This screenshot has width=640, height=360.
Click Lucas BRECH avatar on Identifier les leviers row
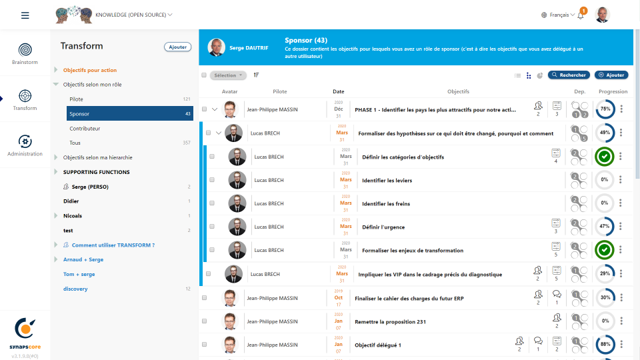pos(237,180)
